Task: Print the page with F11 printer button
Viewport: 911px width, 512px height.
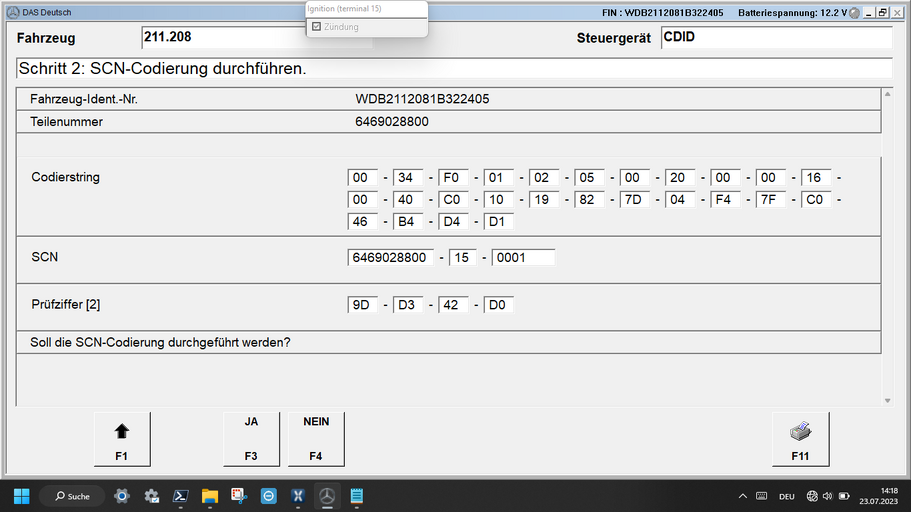Action: (800, 439)
